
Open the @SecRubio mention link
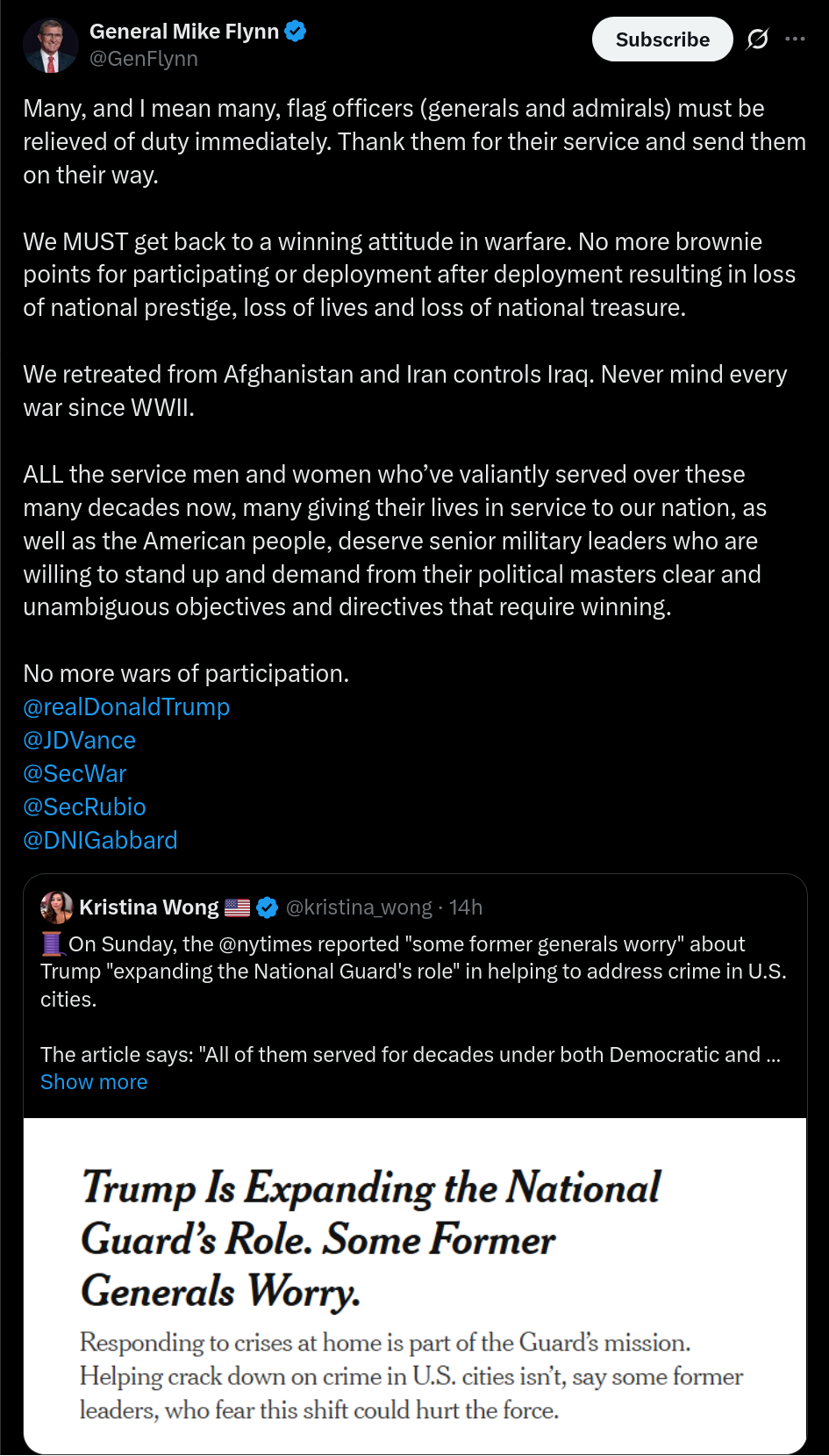[x=84, y=807]
